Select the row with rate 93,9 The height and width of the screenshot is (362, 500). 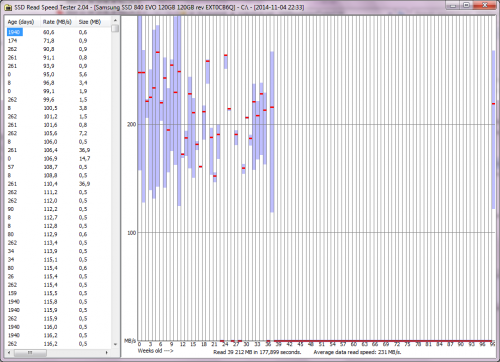[x=58, y=66]
